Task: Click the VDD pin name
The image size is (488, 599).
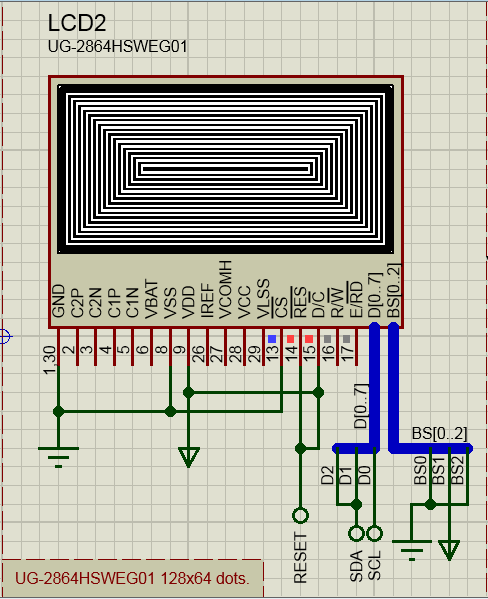Action: 188,302
